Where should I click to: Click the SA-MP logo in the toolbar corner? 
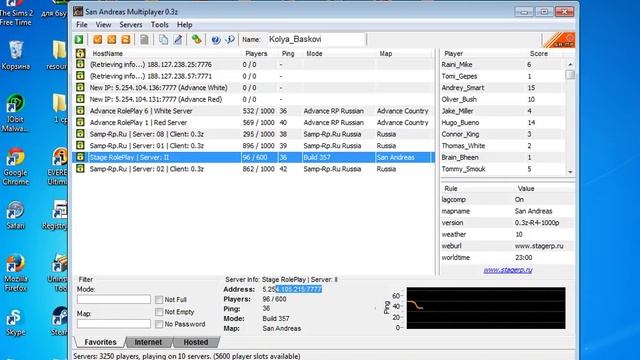point(559,40)
